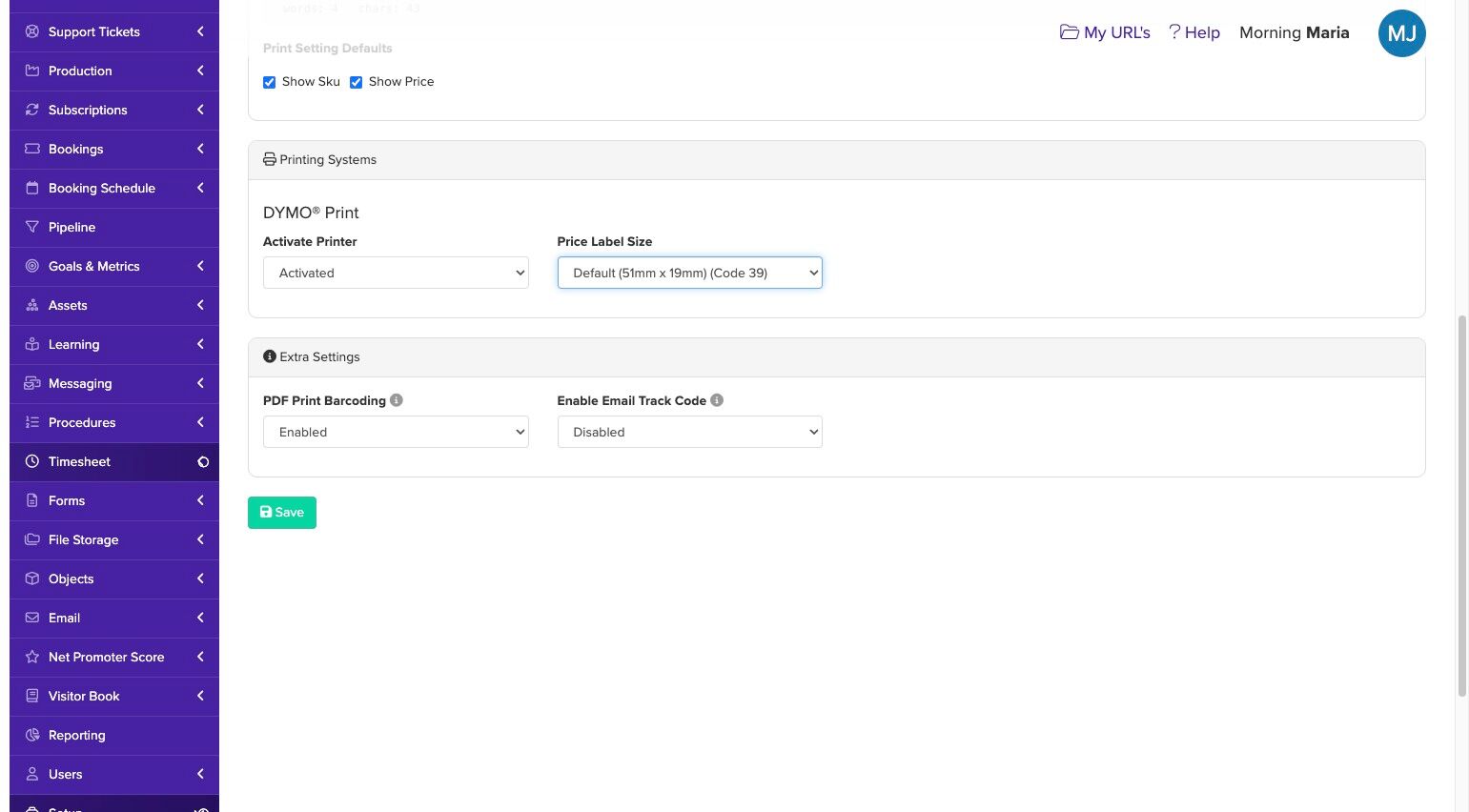Open the Price Label Size dropdown

[690, 273]
